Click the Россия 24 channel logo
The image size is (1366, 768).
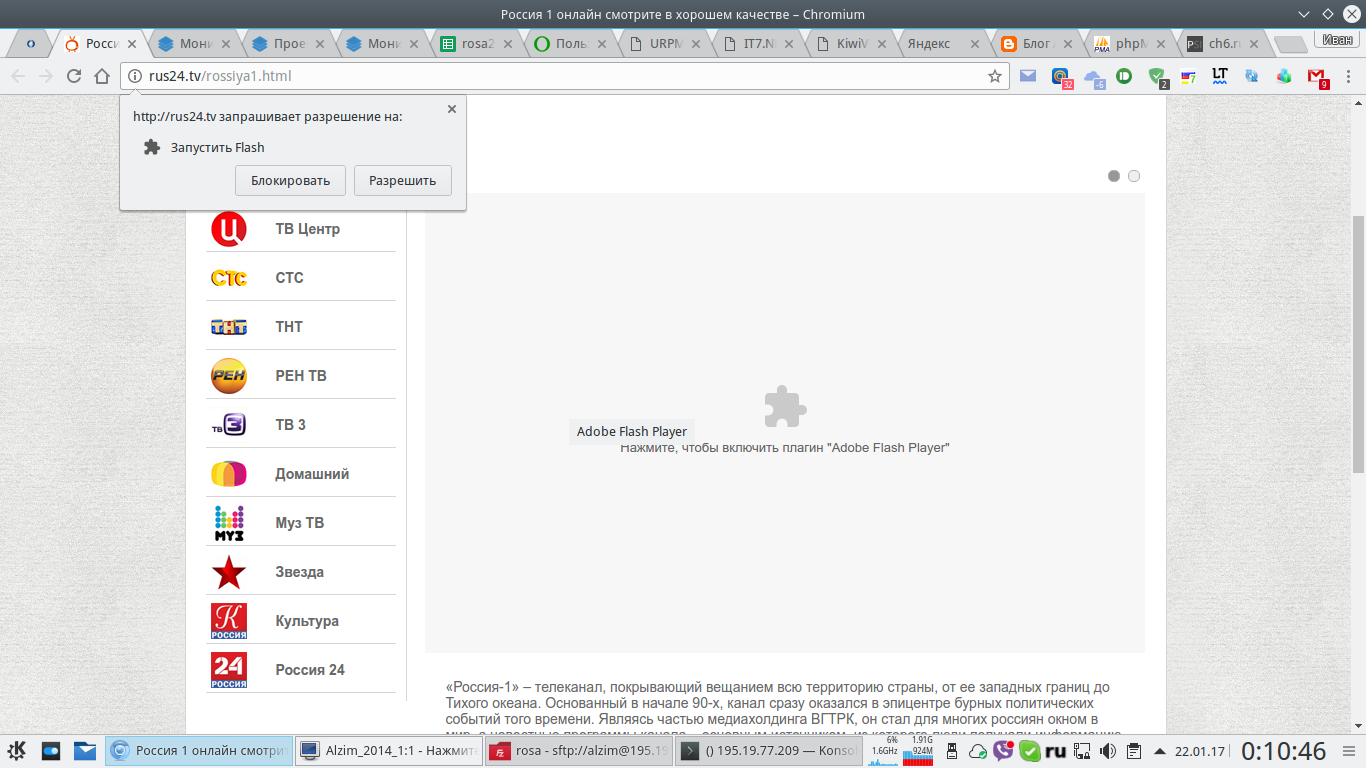point(229,670)
